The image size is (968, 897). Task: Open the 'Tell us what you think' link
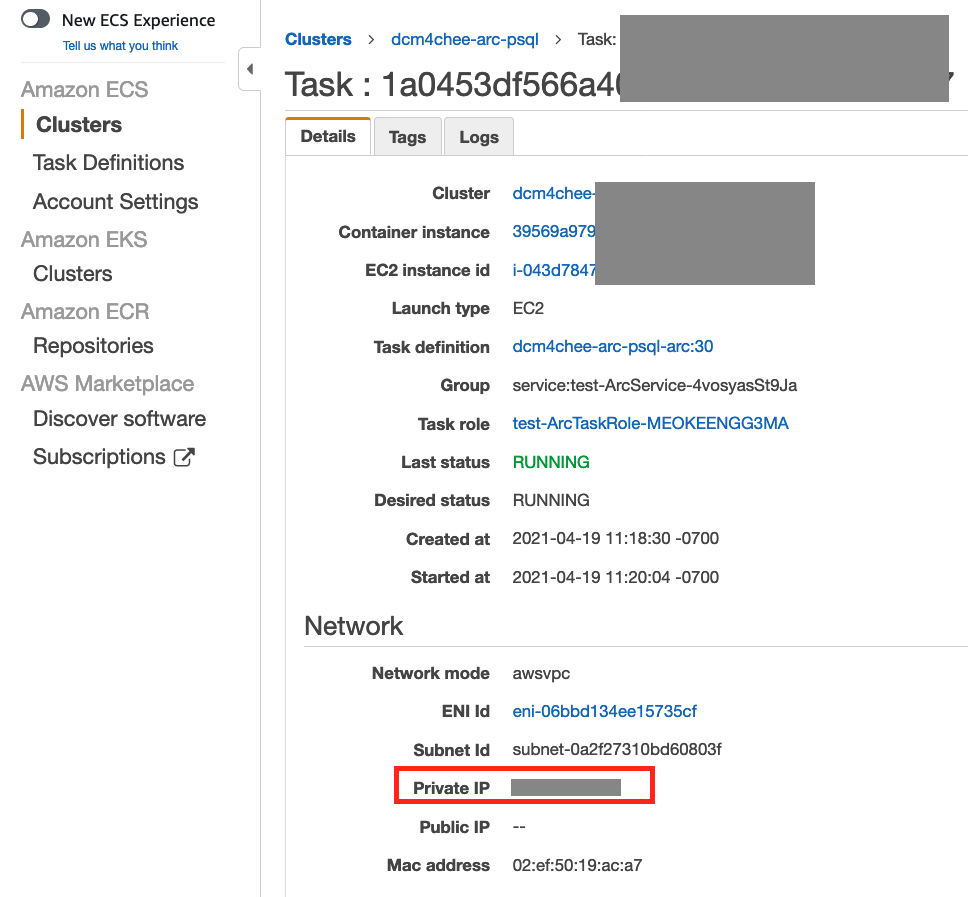120,46
